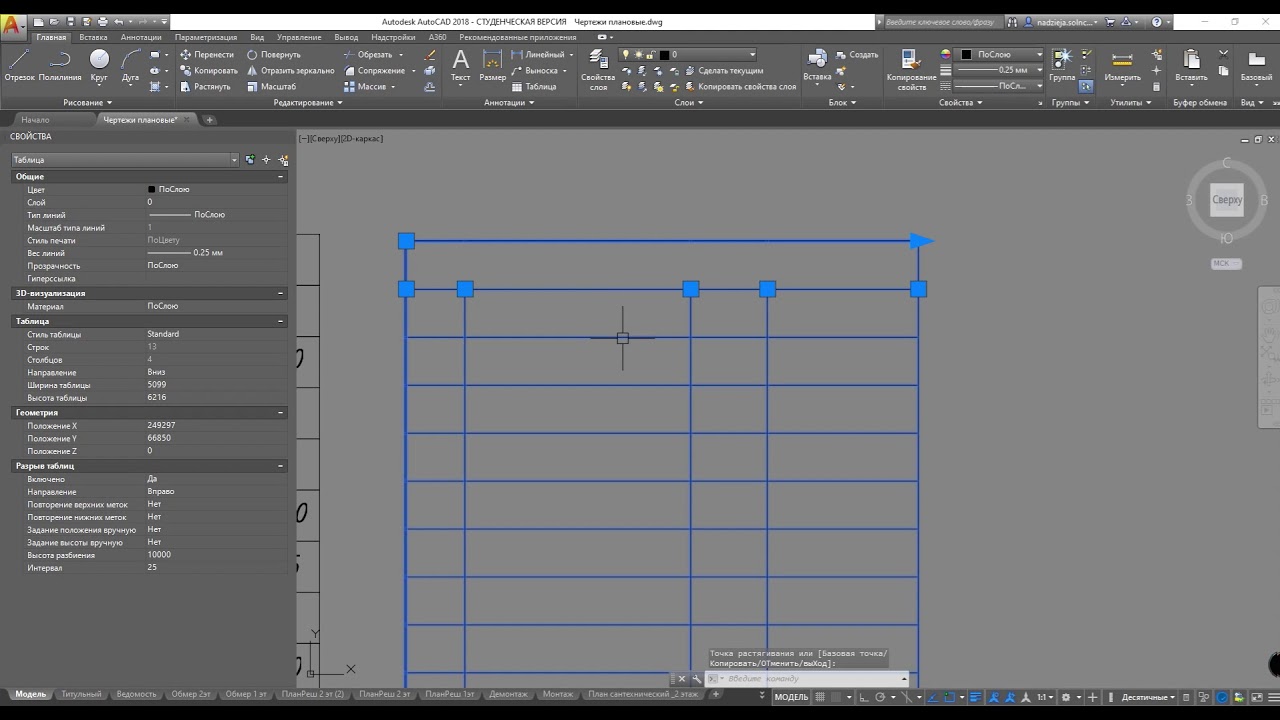Expand the Рисование panel flyout
The image size is (1280, 720).
click(88, 102)
